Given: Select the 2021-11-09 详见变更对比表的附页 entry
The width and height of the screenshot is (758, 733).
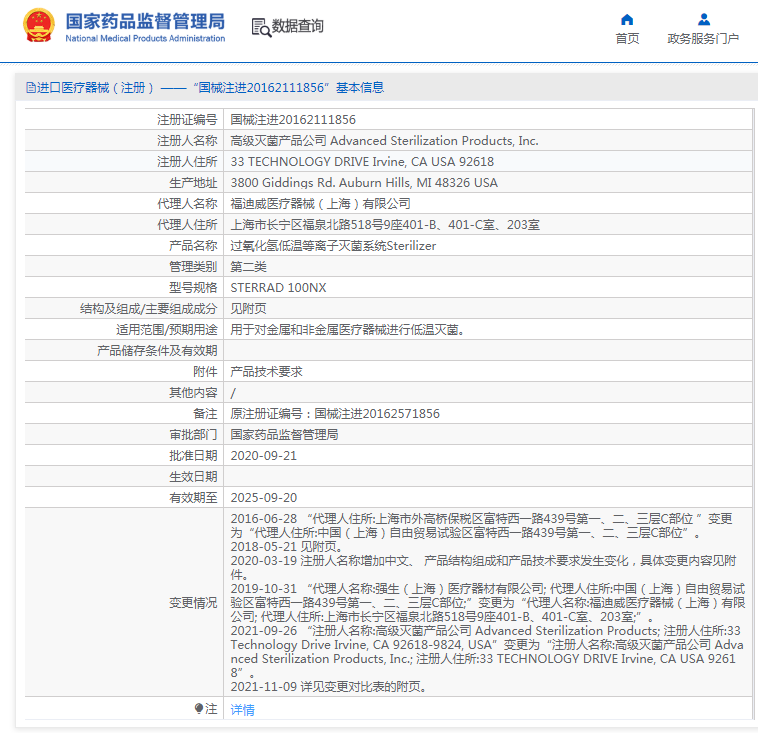Looking at the screenshot, I should pos(328,687).
